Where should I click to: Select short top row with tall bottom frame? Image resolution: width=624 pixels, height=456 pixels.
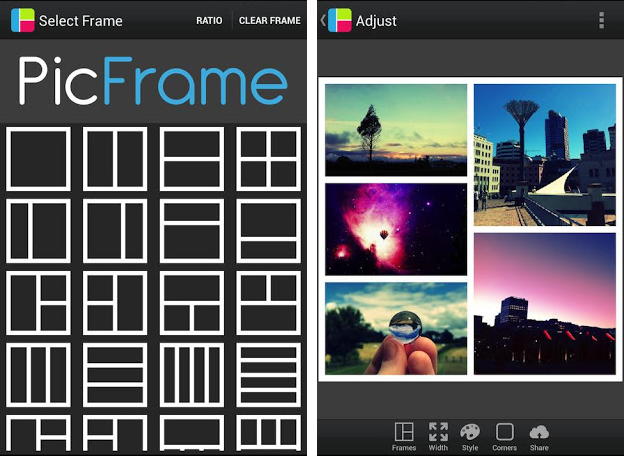tap(192, 231)
